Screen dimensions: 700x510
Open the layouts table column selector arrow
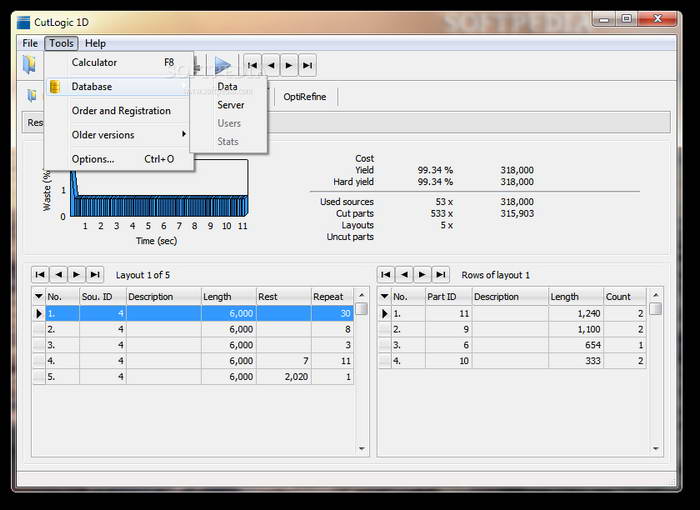39,296
